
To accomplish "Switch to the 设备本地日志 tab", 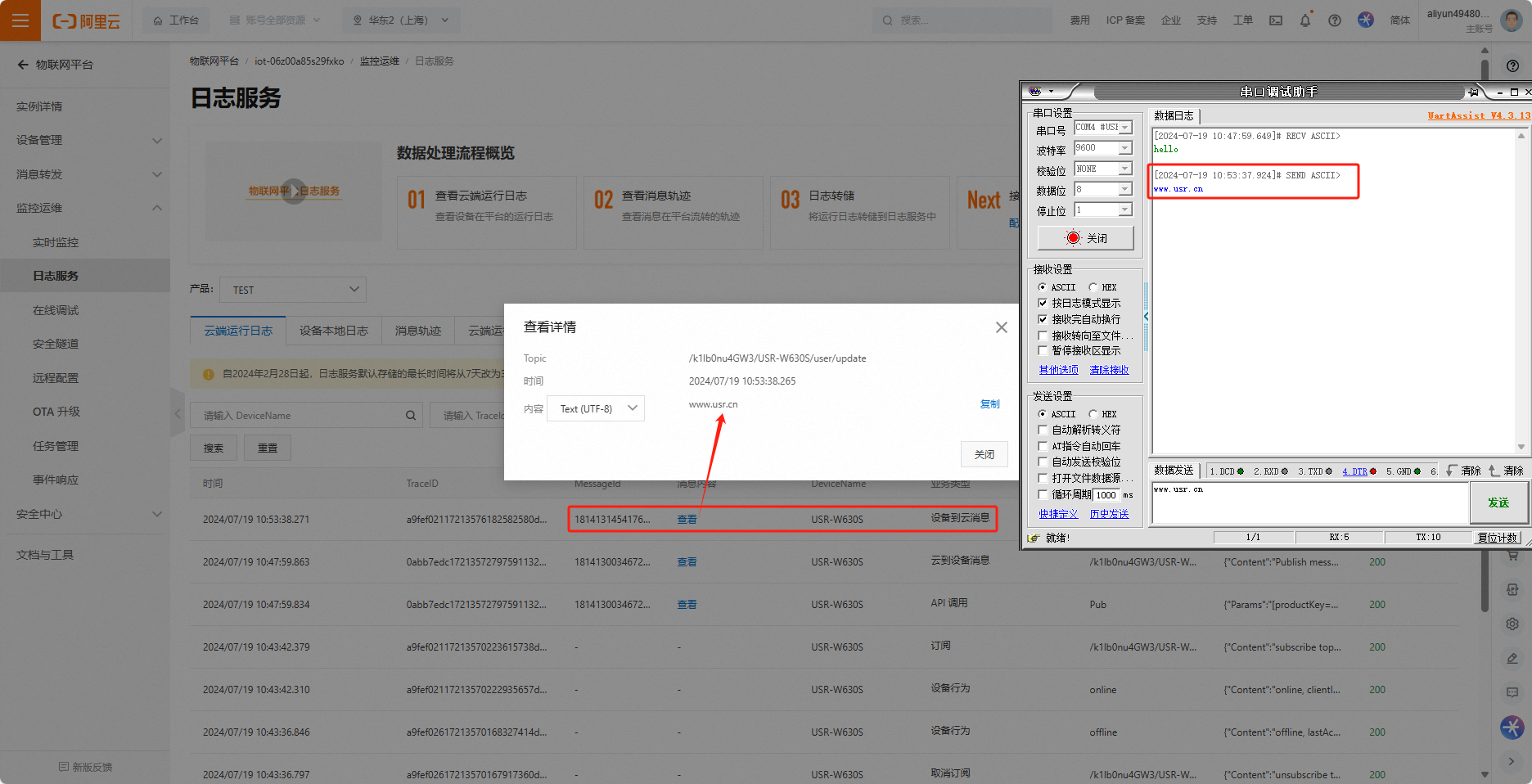I will click(x=333, y=331).
